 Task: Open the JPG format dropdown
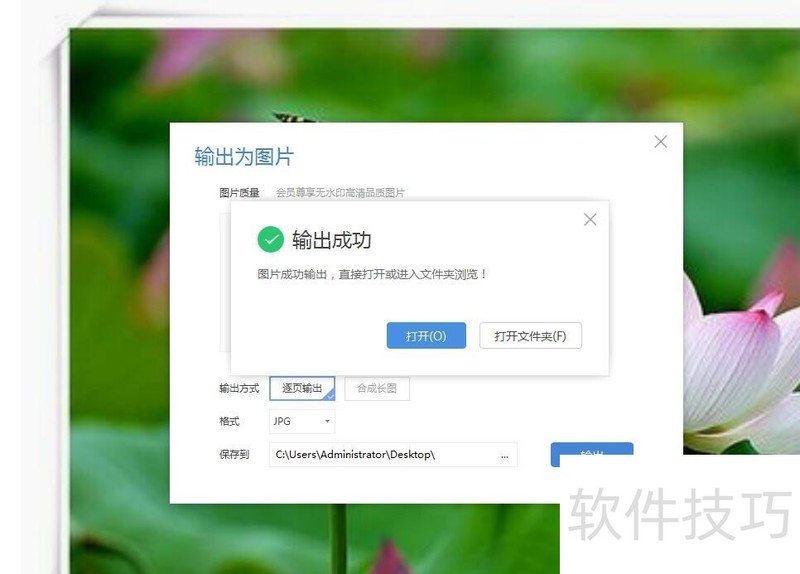tap(302, 421)
